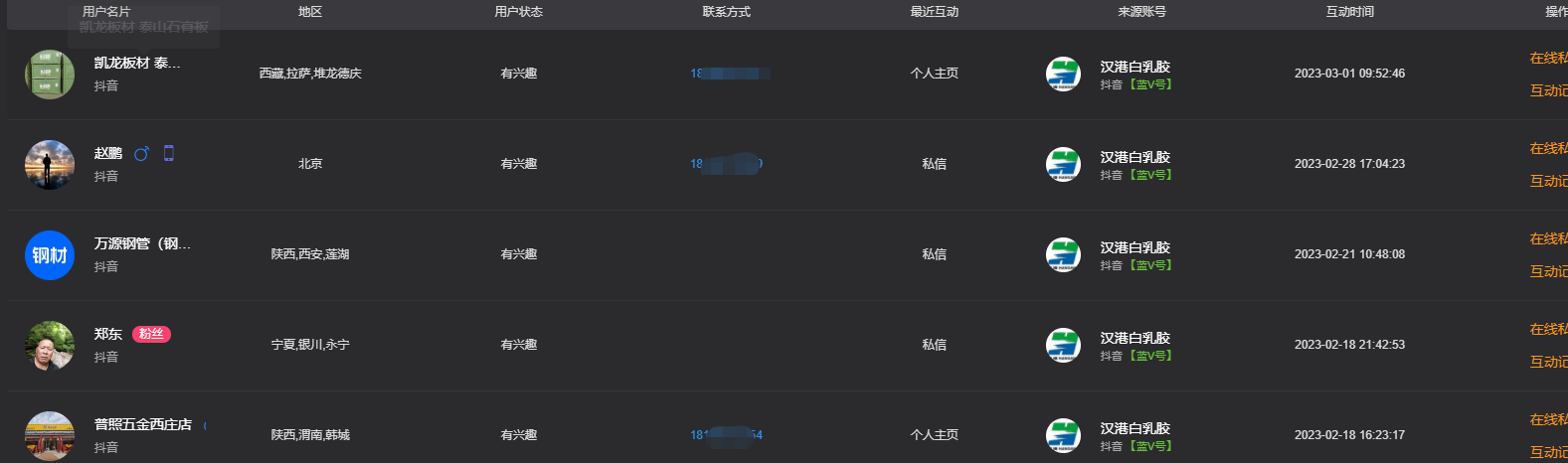Click the phone icon next to 赵鹏
Screen dimensions: 1568x463
(x=169, y=153)
